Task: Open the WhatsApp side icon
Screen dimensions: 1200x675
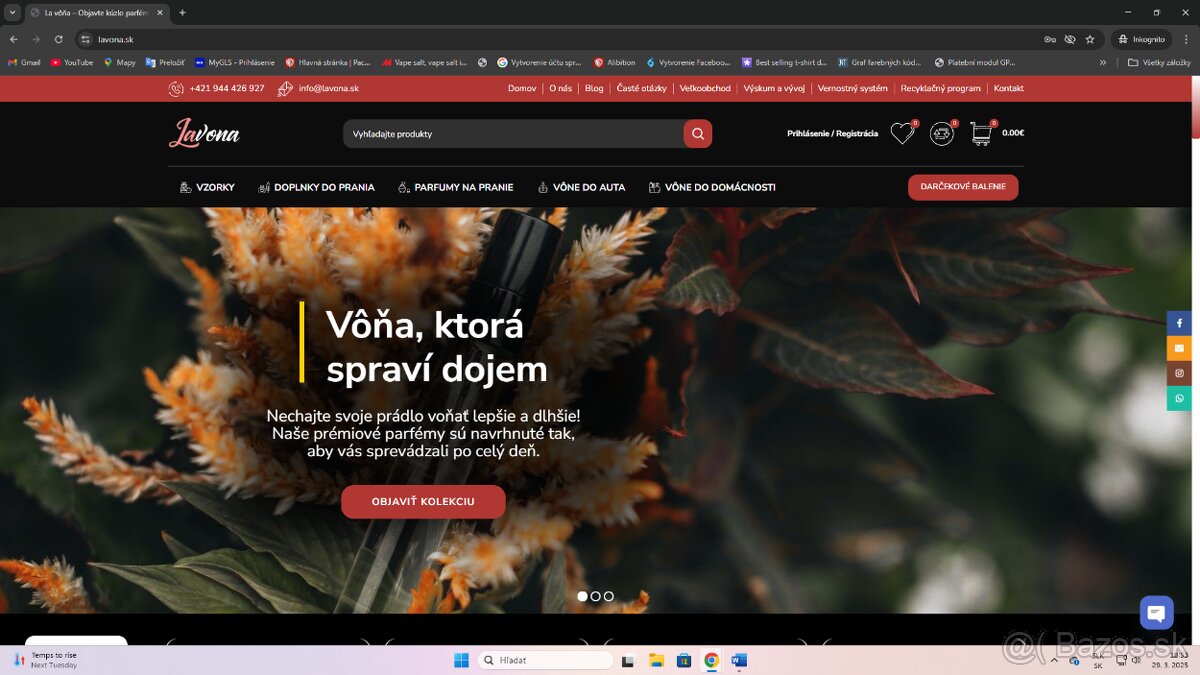Action: click(1179, 398)
